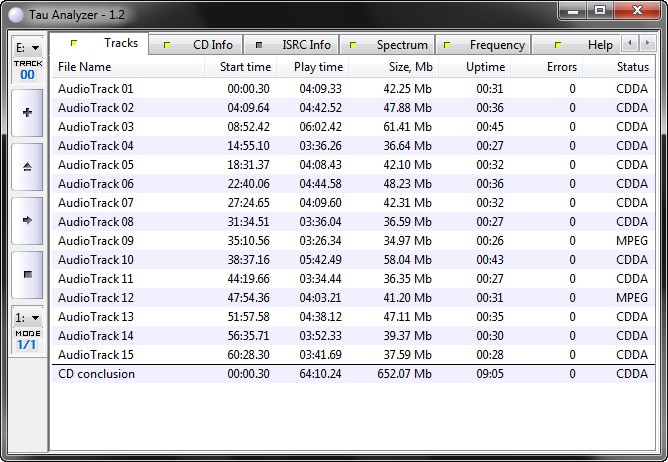Sort by Uptime column header

[475, 67]
